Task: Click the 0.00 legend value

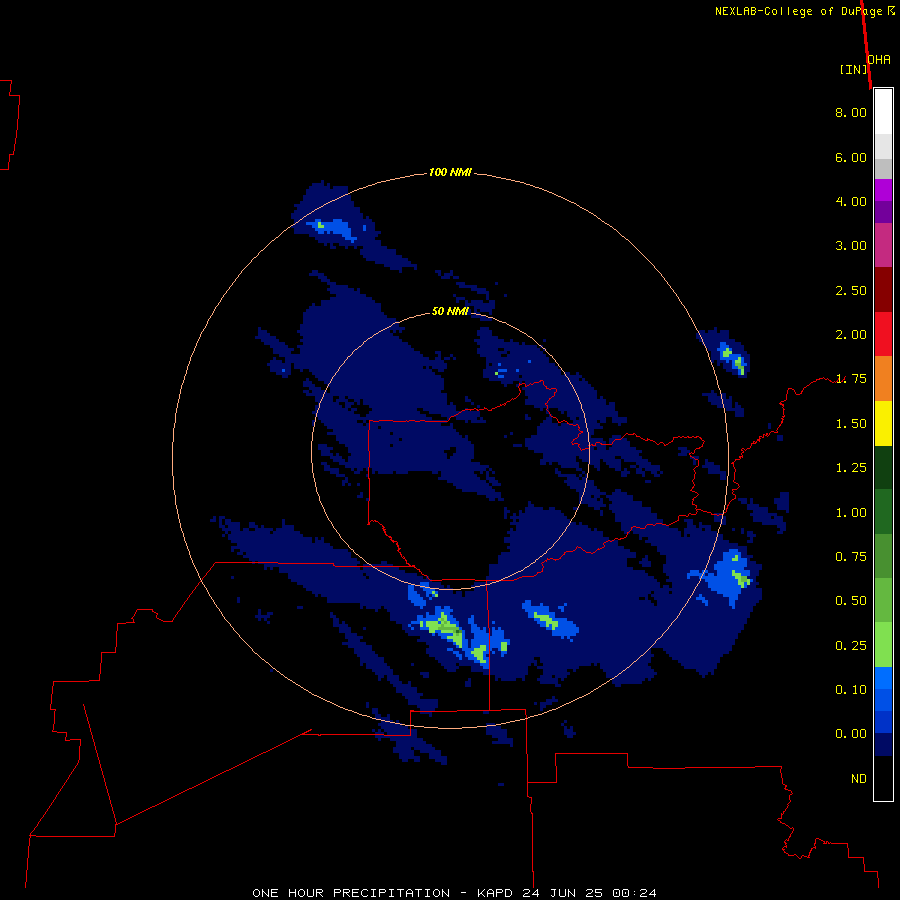Action: coord(851,734)
